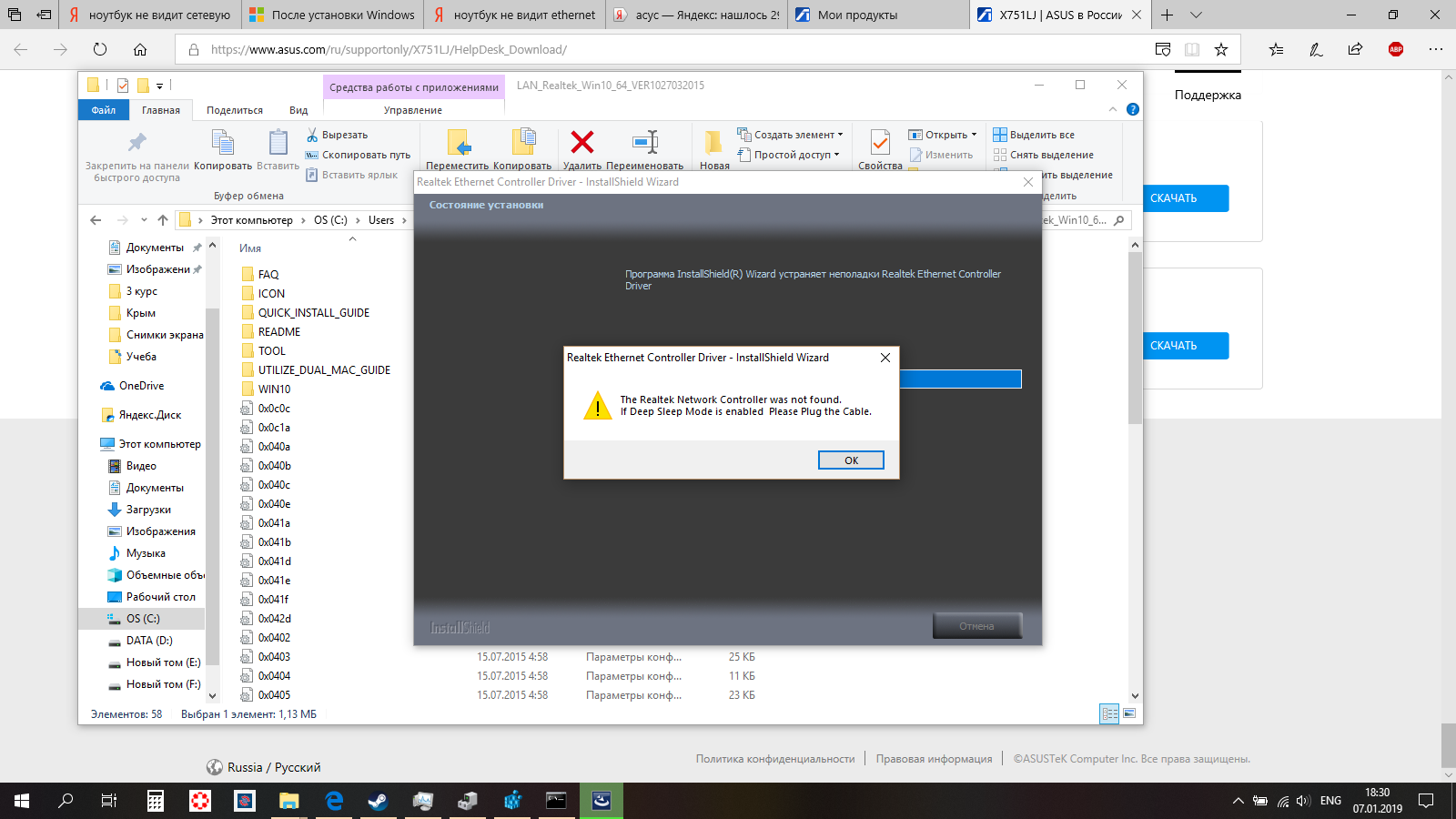Click the Переместить в folder icon

coord(459,143)
